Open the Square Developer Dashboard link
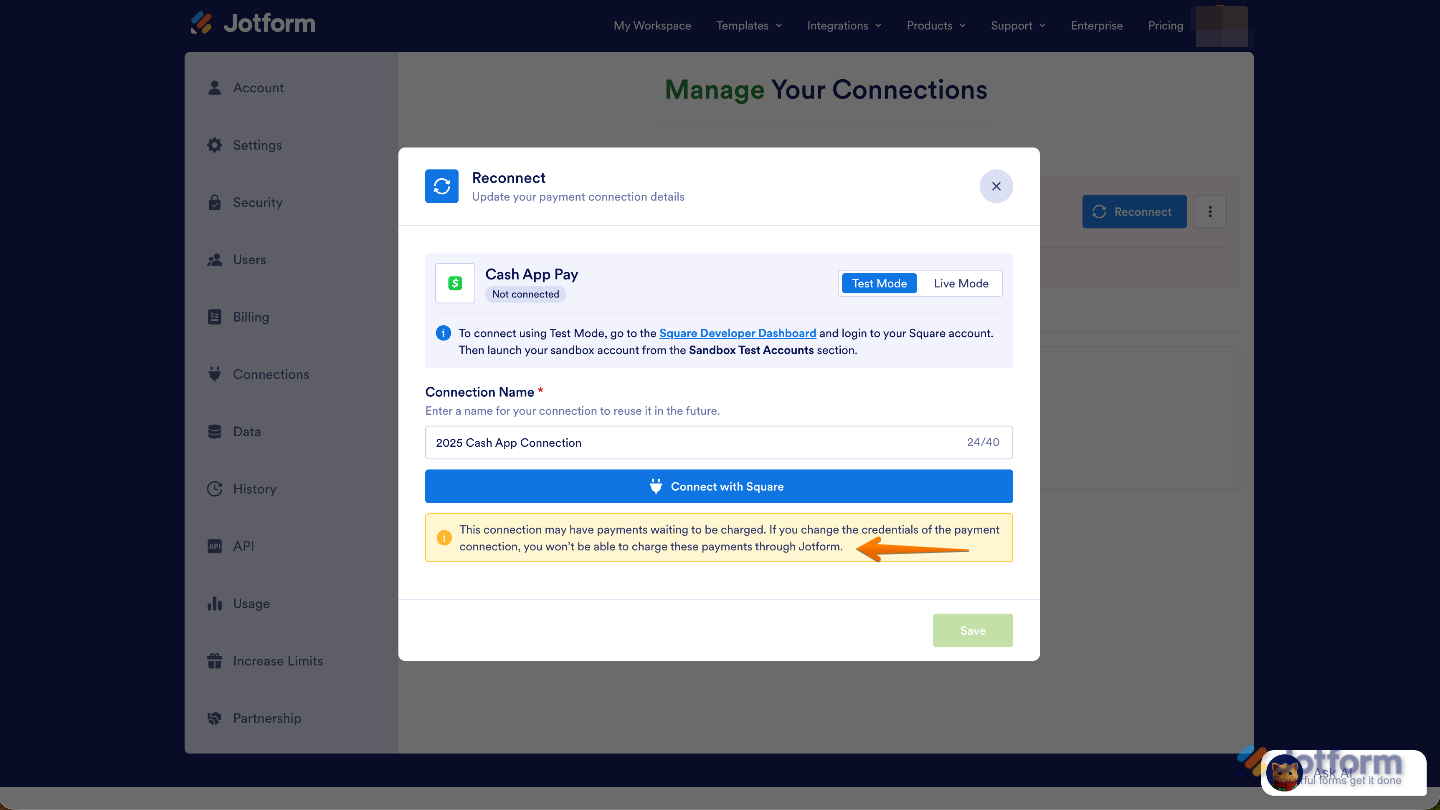This screenshot has width=1440, height=810. [x=737, y=333]
